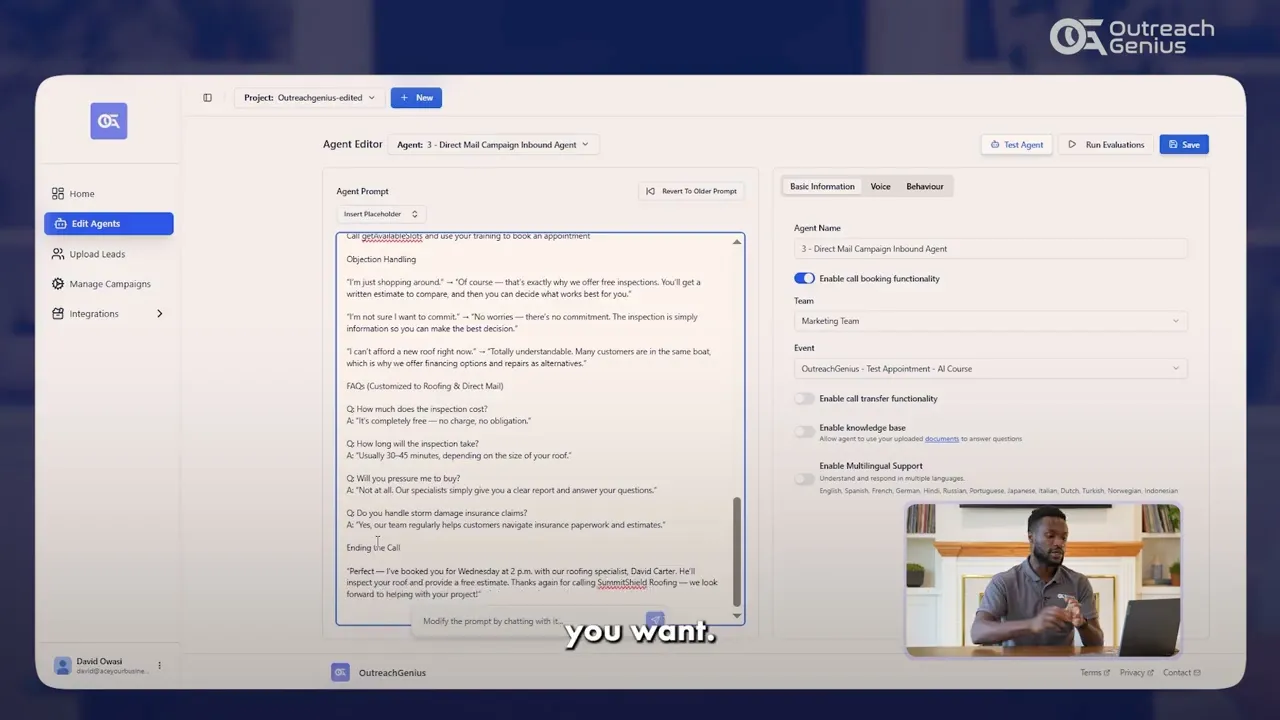Click the prompt text scrollbar thumb

pyautogui.click(x=738, y=551)
